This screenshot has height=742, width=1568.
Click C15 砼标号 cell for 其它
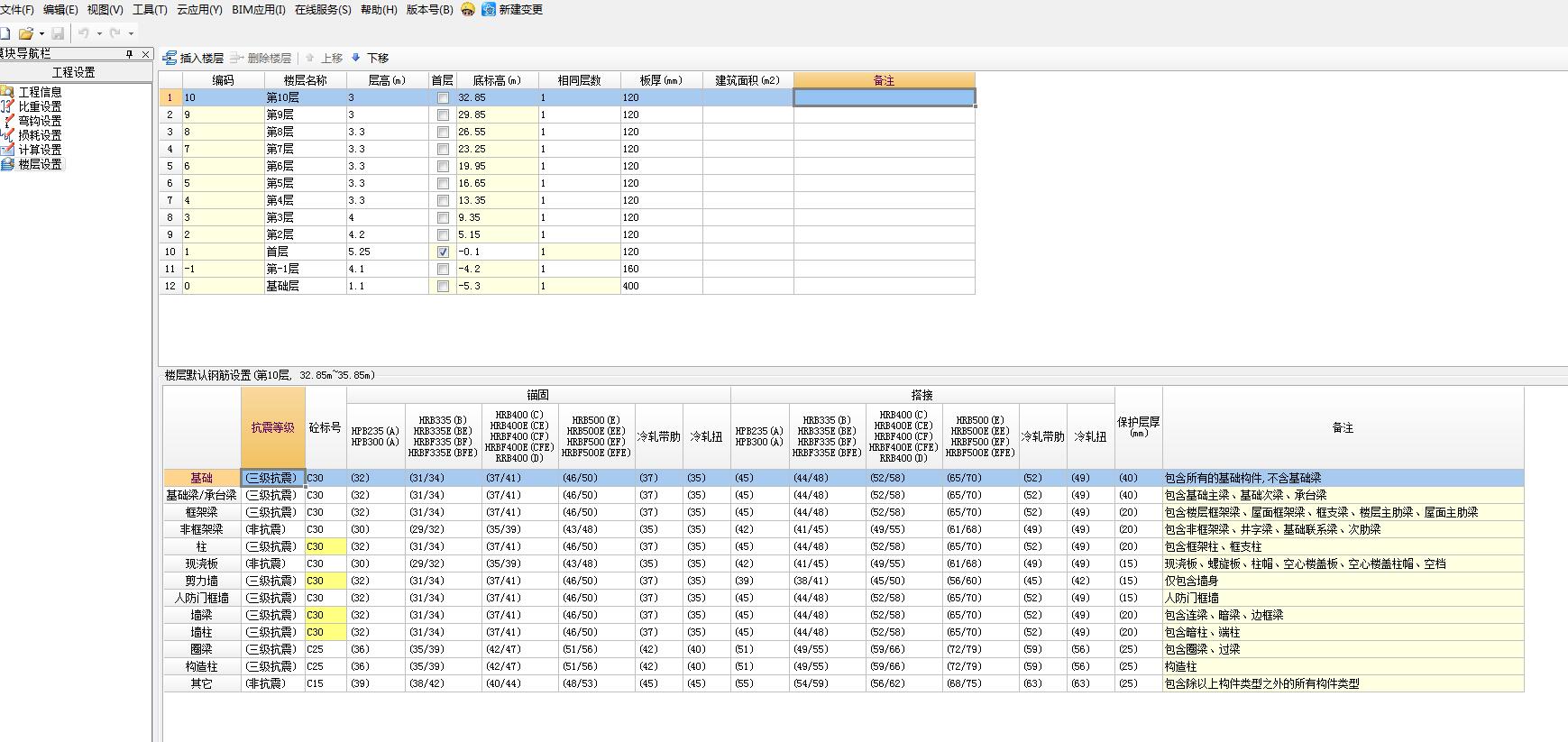326,683
